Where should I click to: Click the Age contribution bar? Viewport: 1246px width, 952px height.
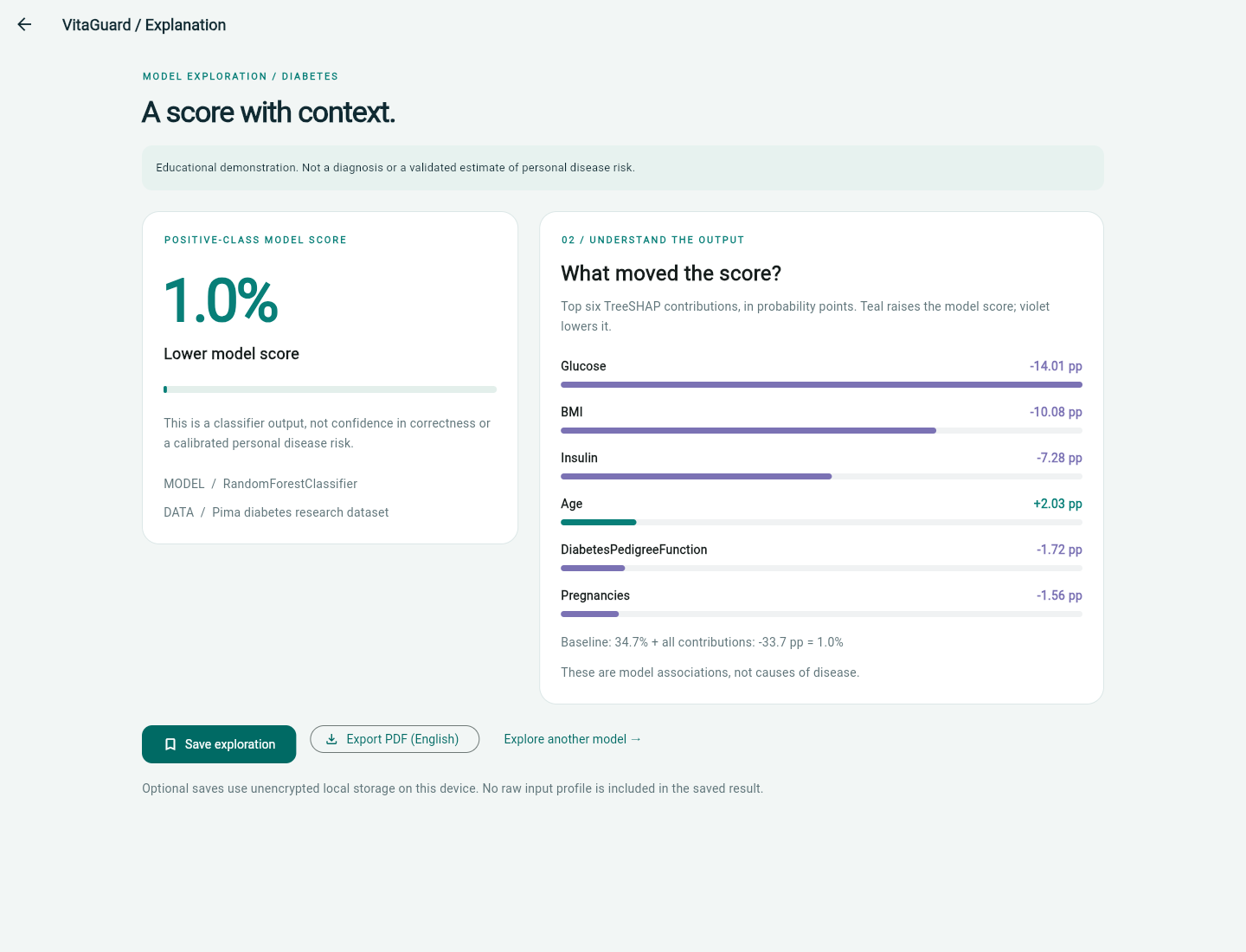click(x=821, y=522)
